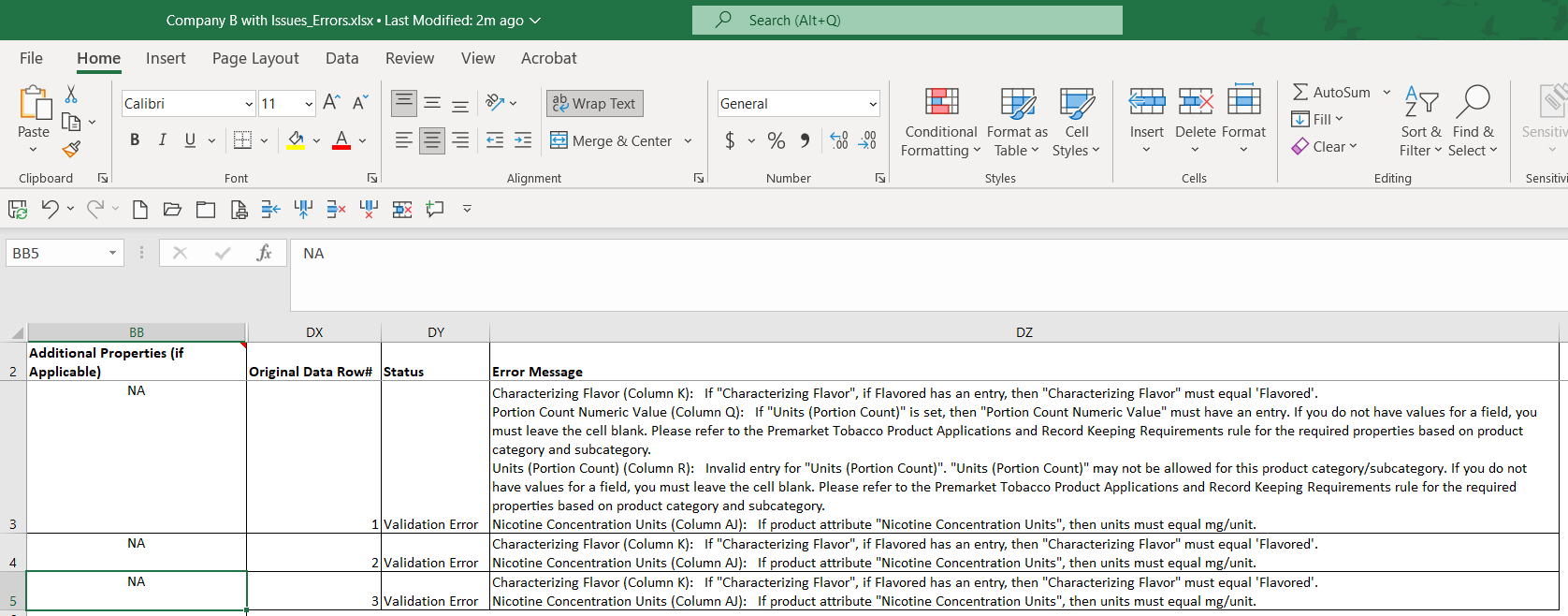Click the Increase Font Size icon
The width and height of the screenshot is (1568, 616).
[x=331, y=103]
